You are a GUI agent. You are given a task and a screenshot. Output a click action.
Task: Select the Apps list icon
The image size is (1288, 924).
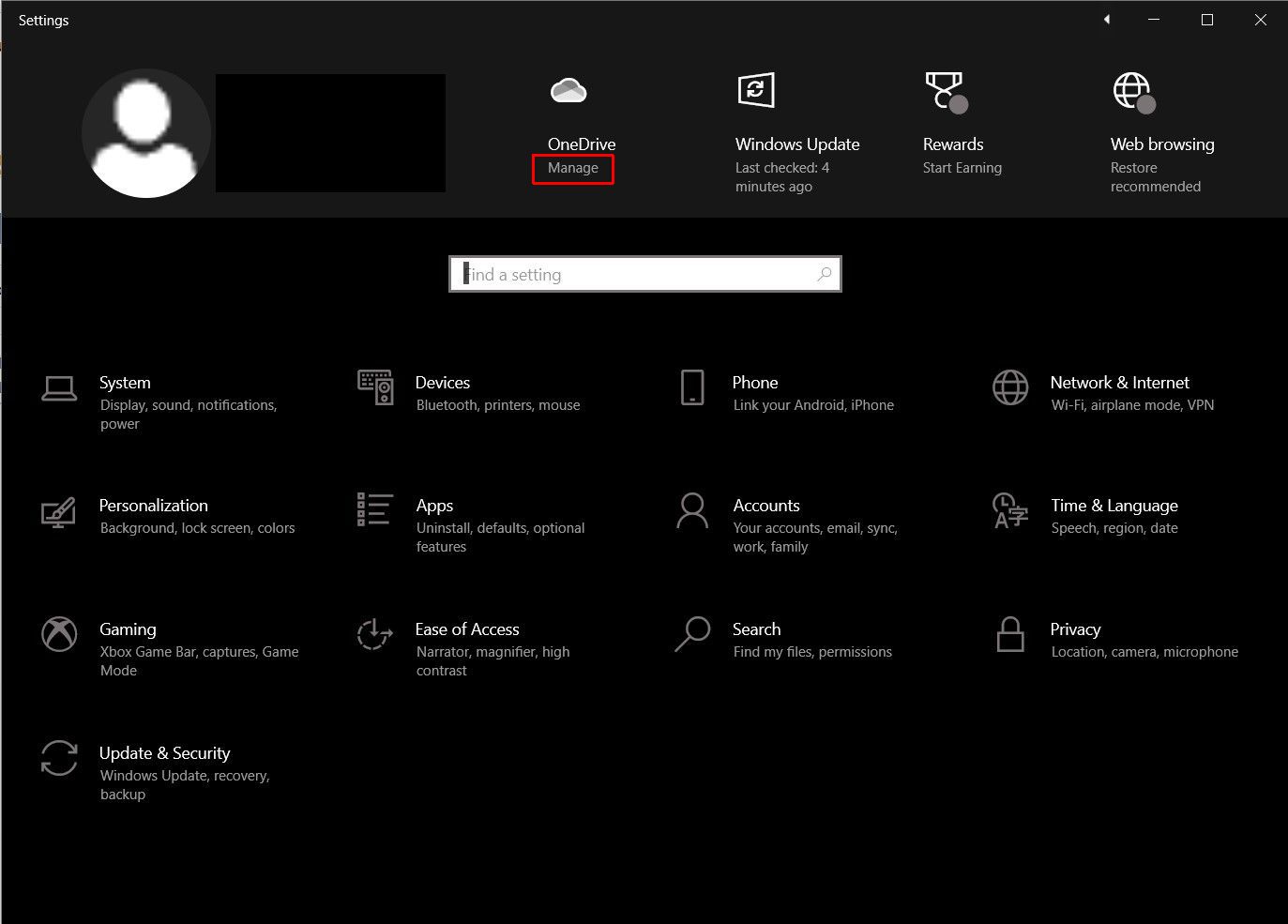pos(375,509)
